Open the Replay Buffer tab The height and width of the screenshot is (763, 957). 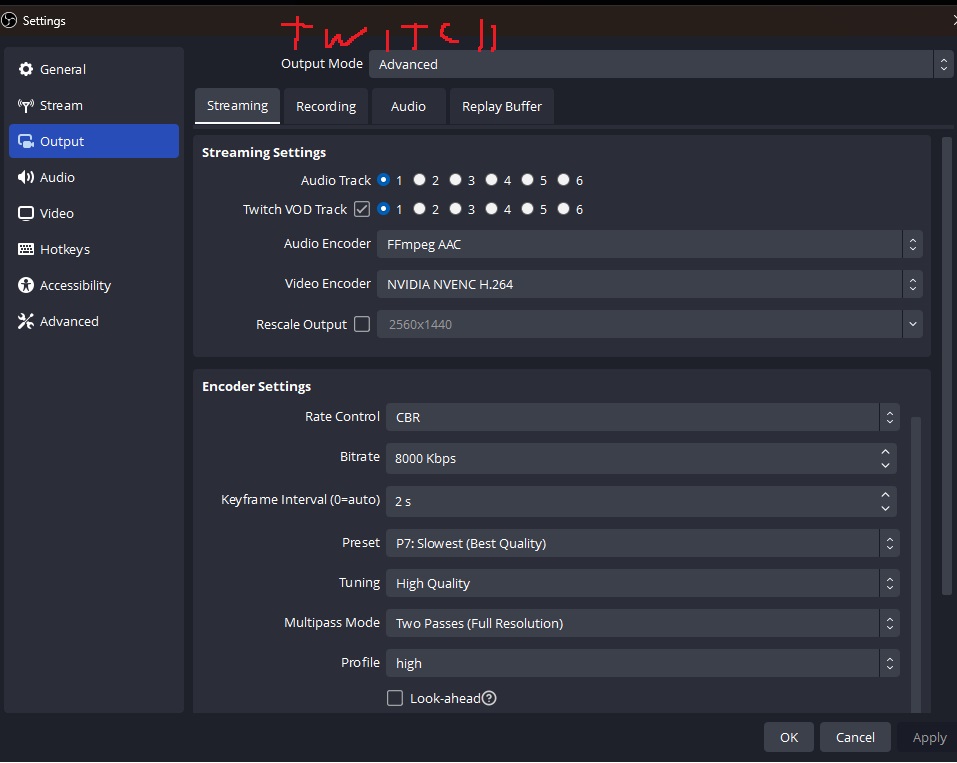pos(501,106)
